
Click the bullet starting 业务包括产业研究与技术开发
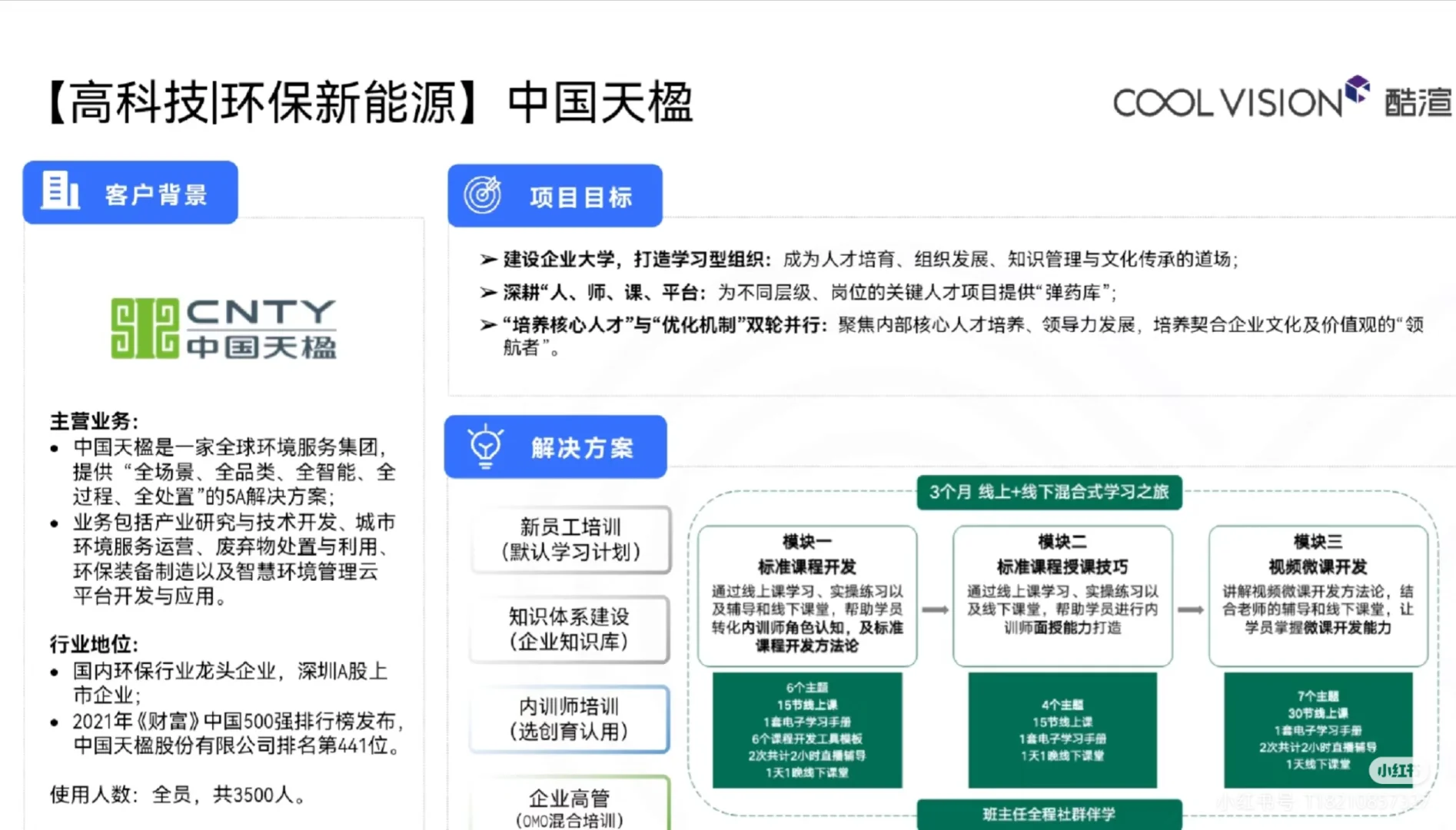[x=223, y=559]
